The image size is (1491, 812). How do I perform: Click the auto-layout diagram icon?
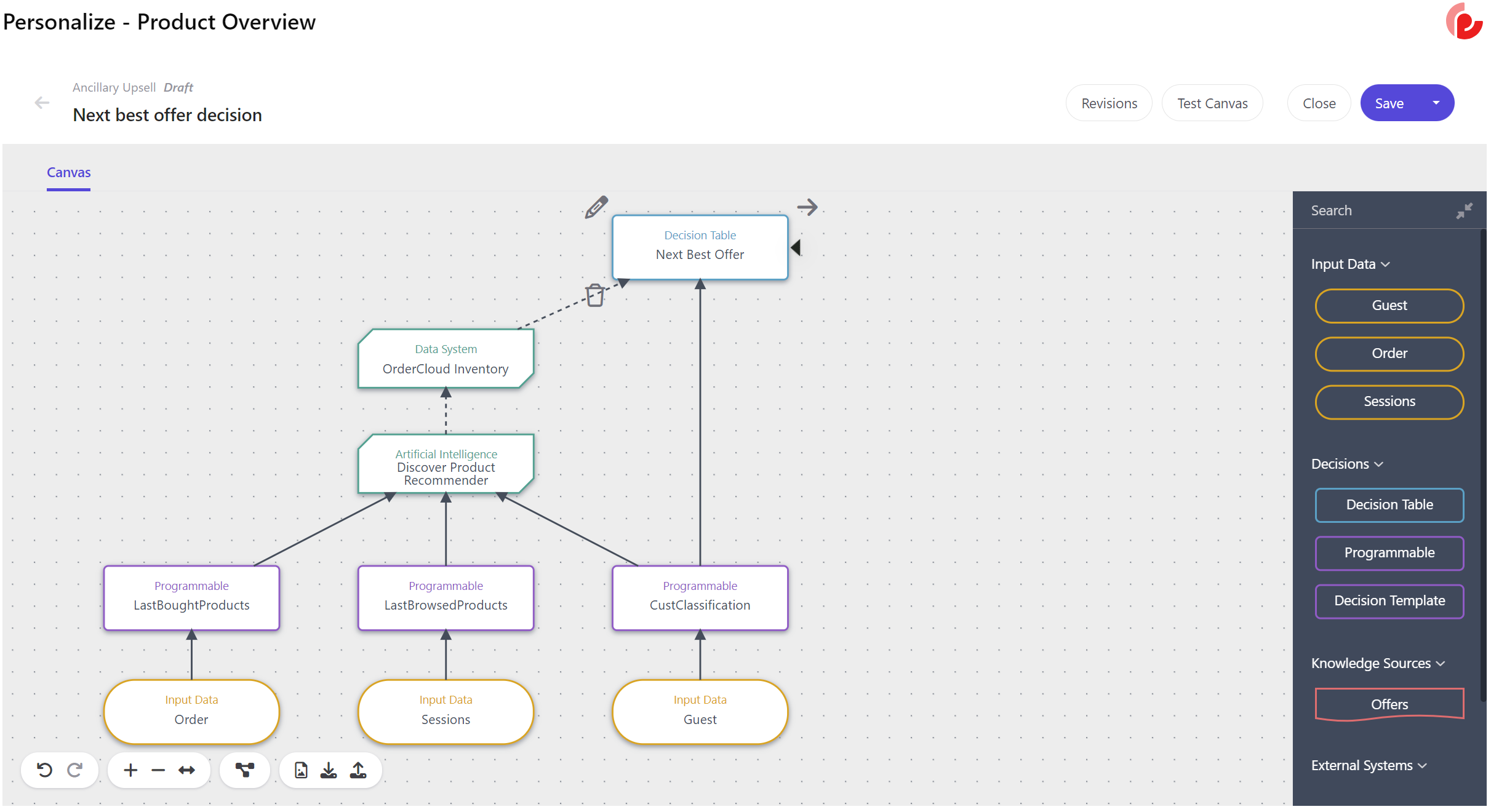point(245,770)
